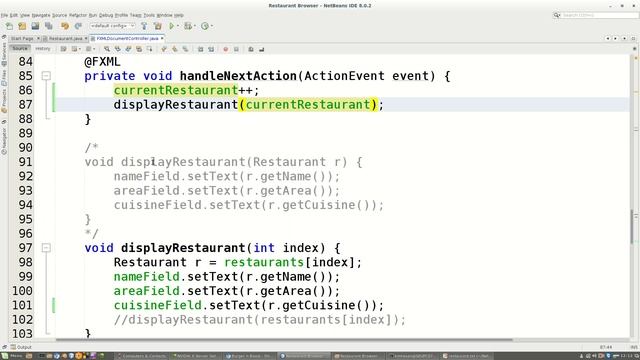Open the Output panel at the bottom
The height and width of the screenshot is (360, 640).
(x=21, y=347)
